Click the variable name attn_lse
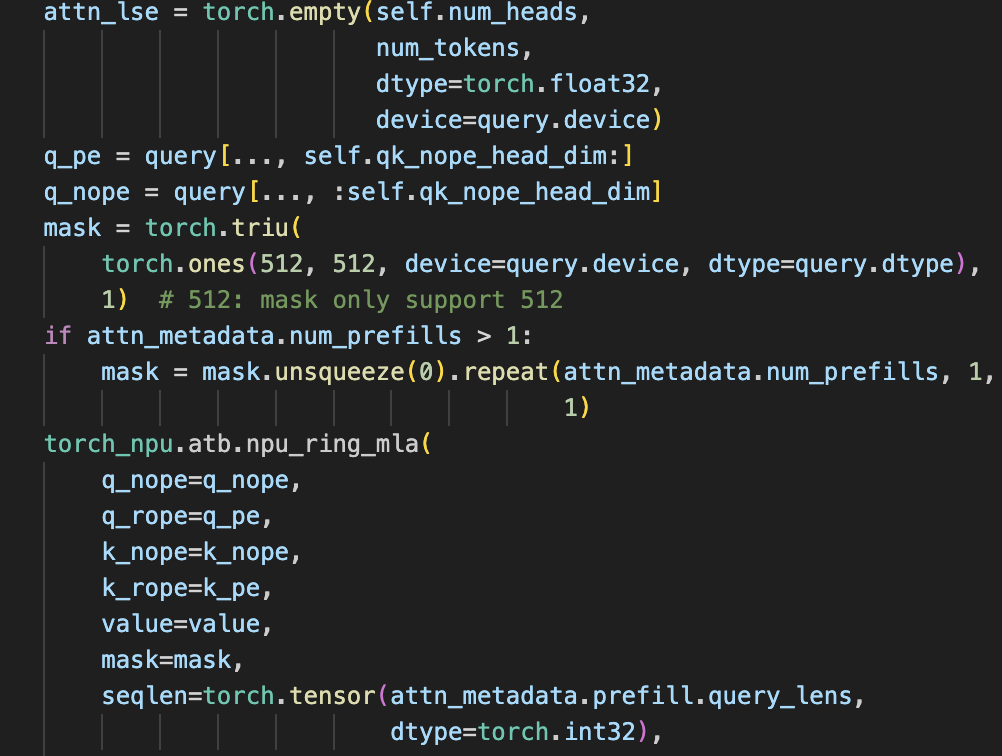The height and width of the screenshot is (756, 1002). coord(101,12)
